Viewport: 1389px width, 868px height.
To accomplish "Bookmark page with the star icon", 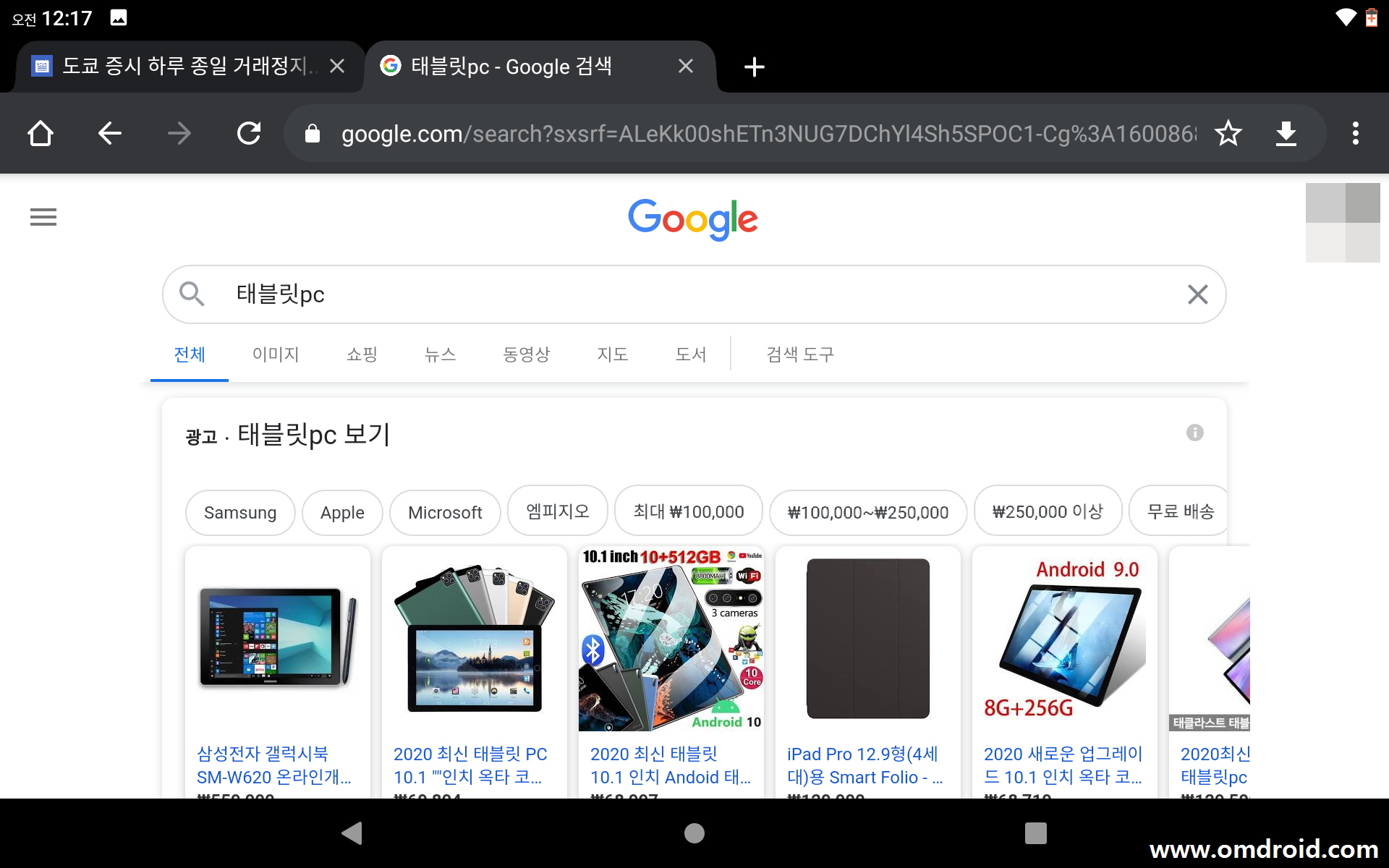I will pyautogui.click(x=1228, y=133).
